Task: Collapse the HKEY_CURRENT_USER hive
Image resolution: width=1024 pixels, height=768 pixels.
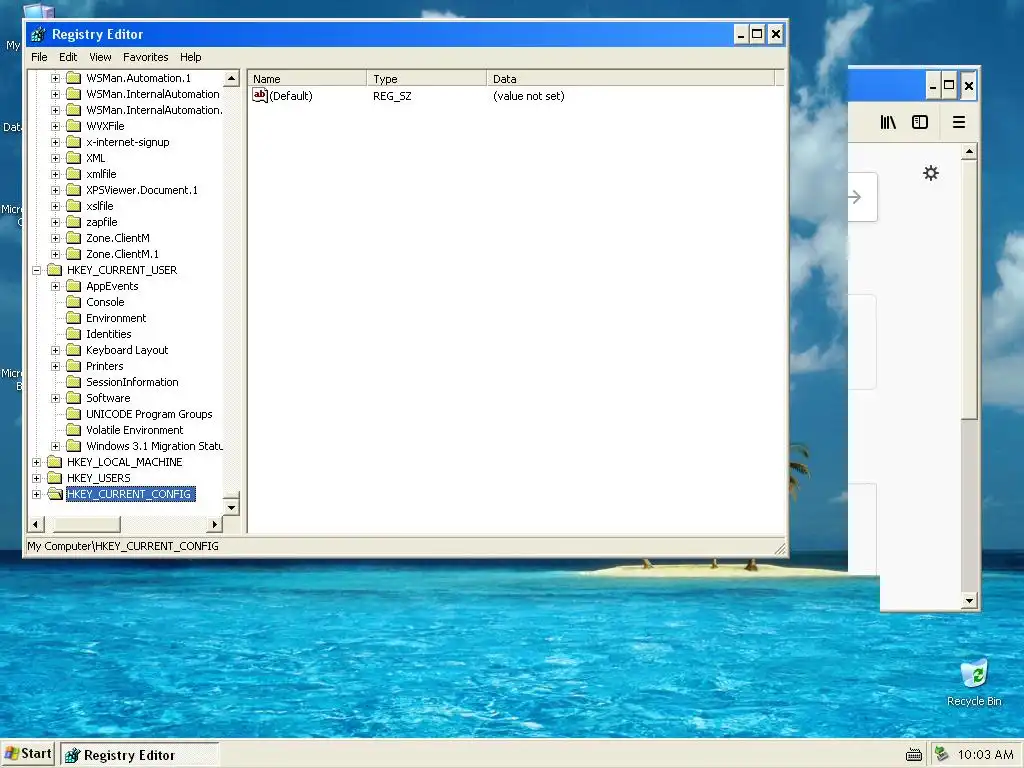Action: (37, 270)
